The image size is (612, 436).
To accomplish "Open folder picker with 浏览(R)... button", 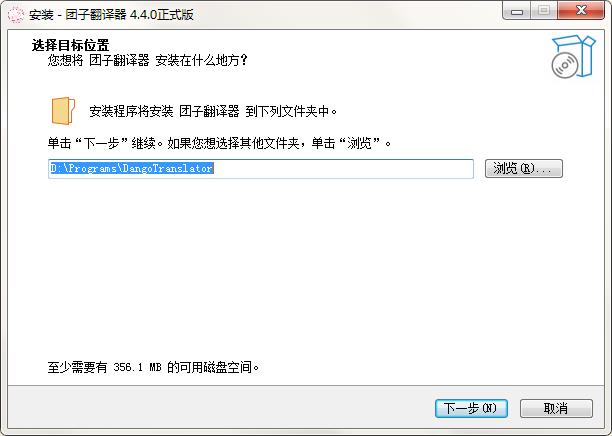I will (523, 169).
